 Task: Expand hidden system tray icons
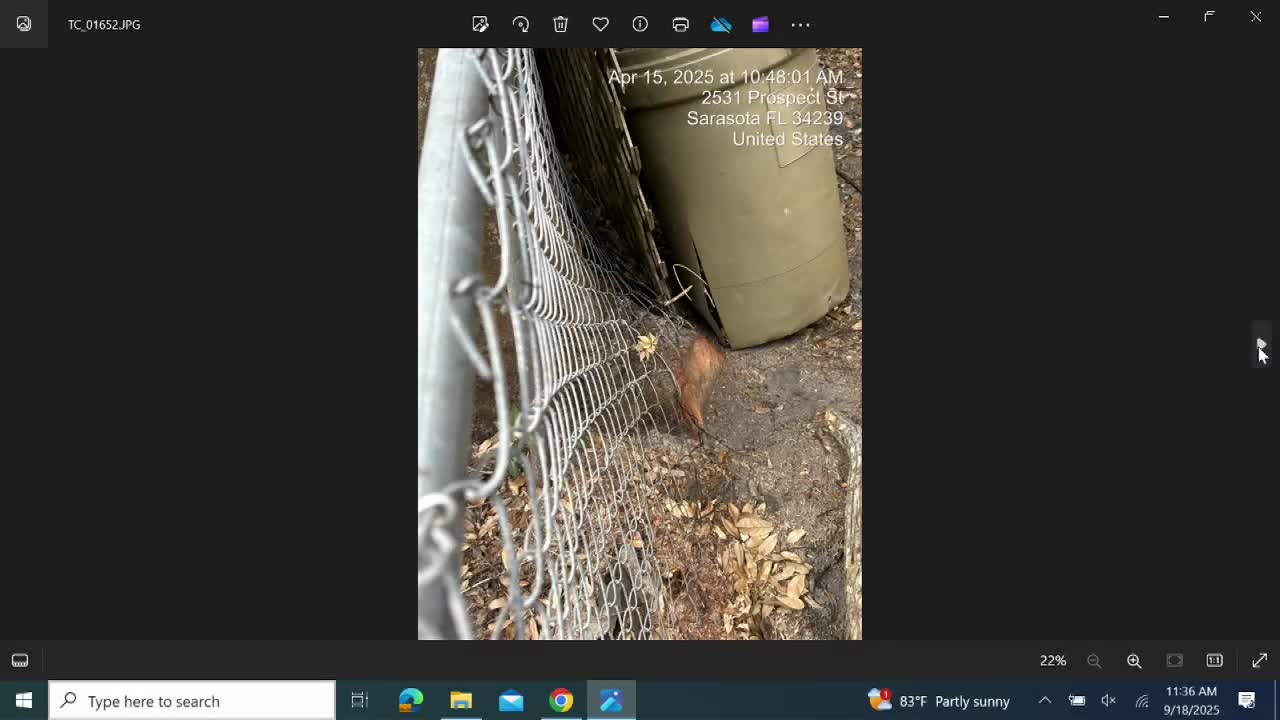[1045, 700]
